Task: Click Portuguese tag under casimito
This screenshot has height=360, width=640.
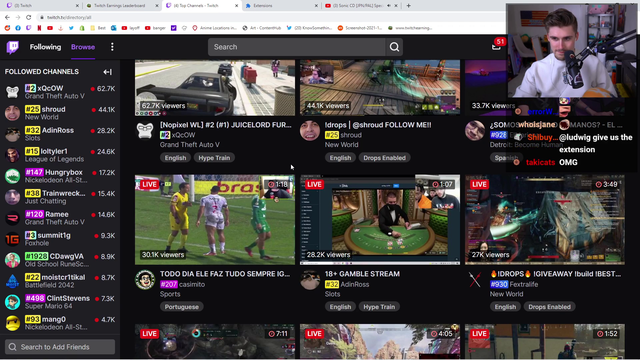Action: click(x=182, y=307)
